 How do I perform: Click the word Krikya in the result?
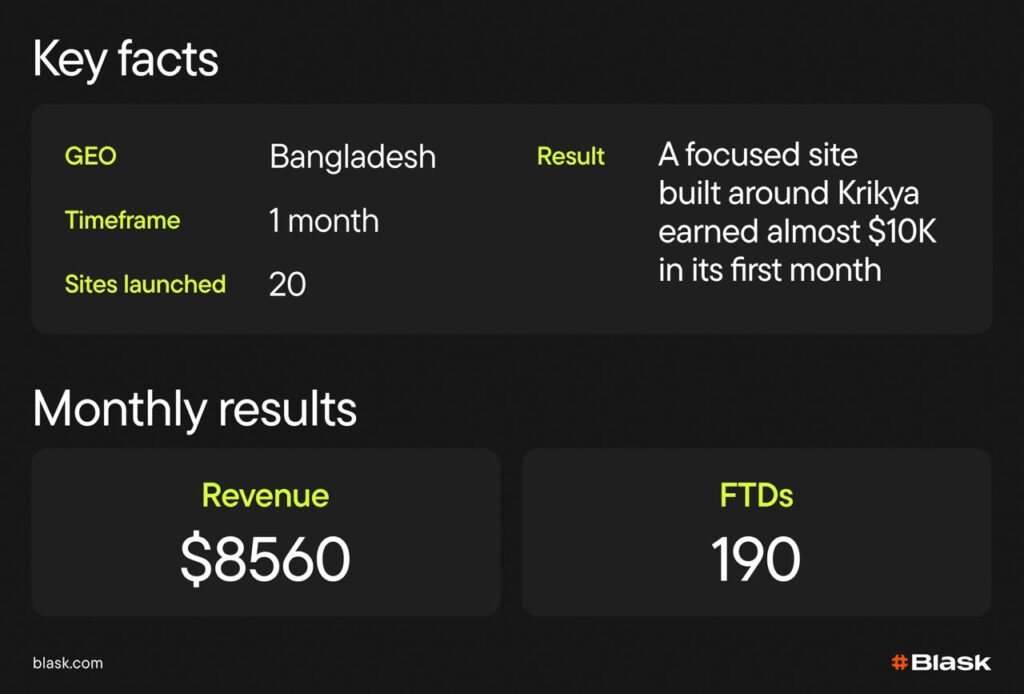883,193
